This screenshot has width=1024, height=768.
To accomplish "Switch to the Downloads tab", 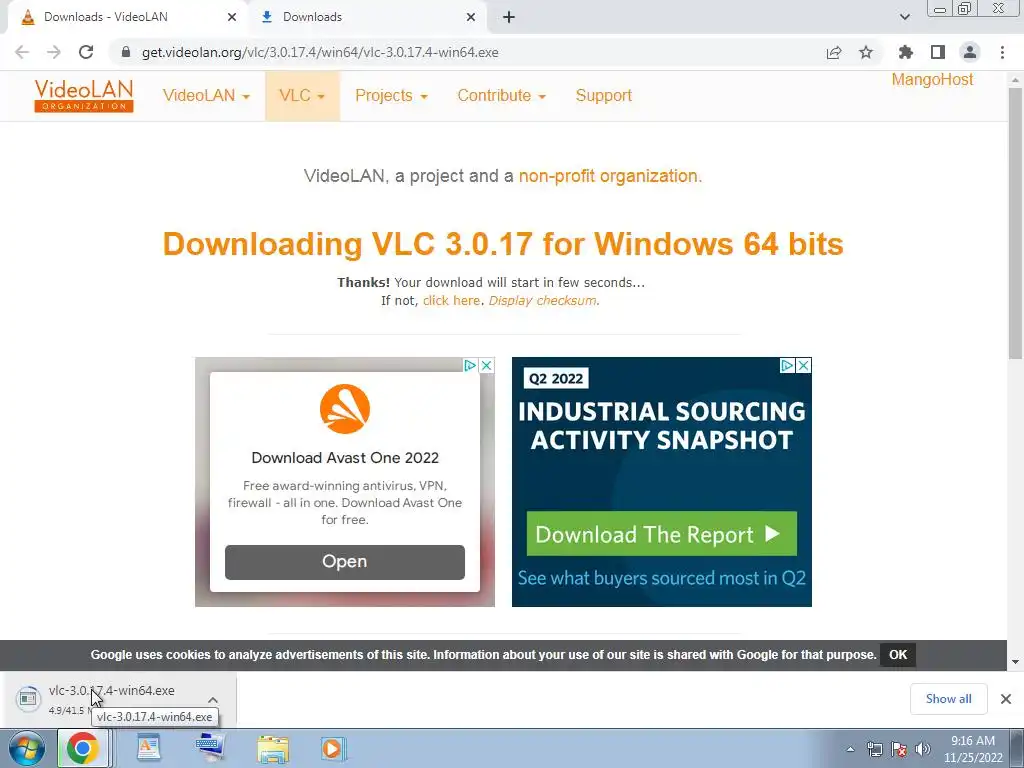I will click(368, 17).
